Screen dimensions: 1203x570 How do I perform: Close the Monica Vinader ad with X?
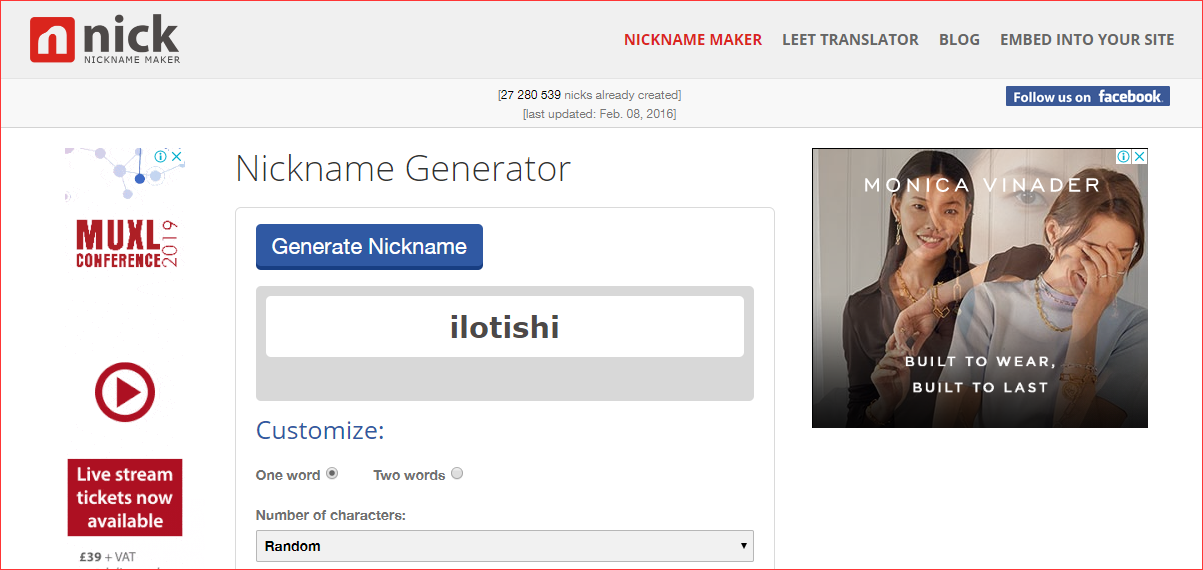coord(1139,157)
